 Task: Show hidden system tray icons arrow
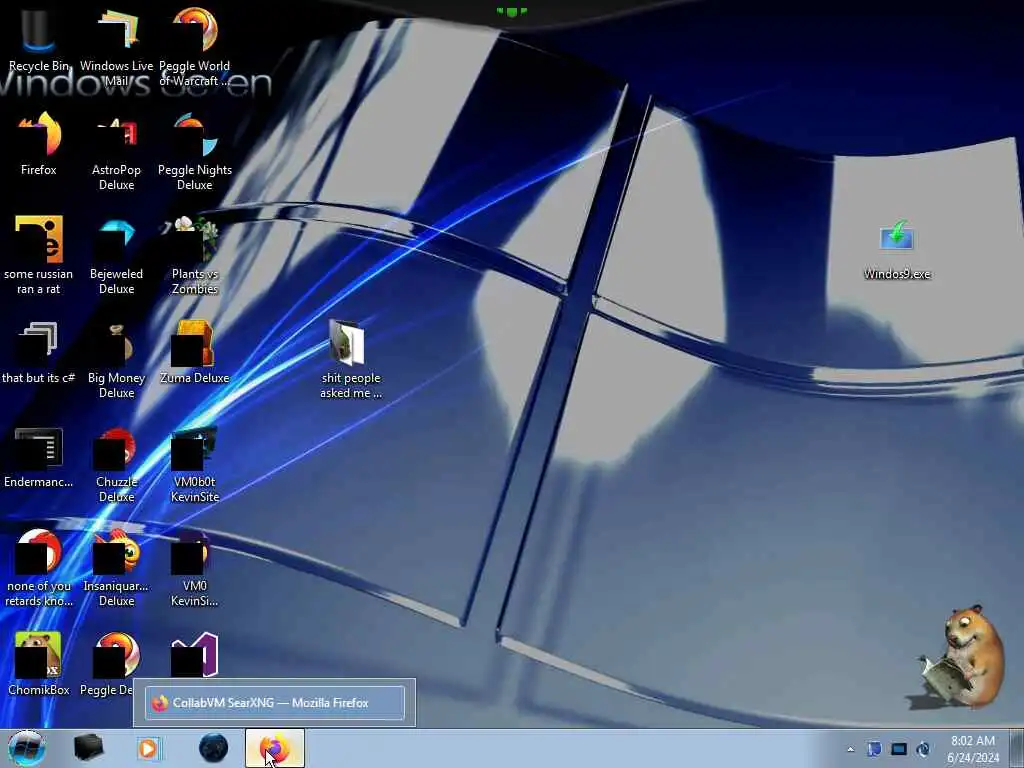pos(850,749)
